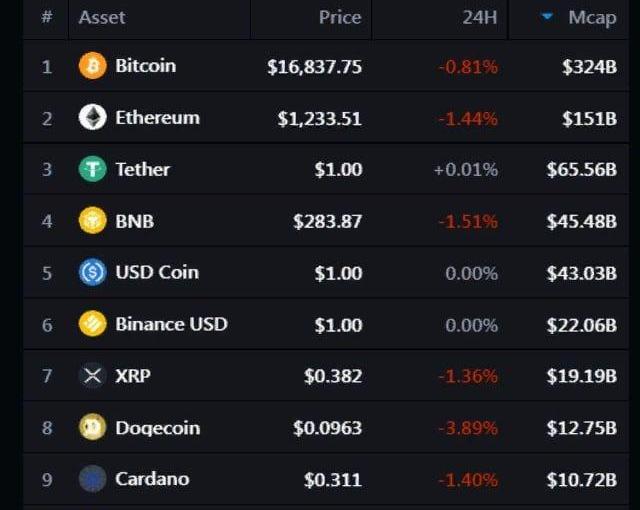Click the Cardano coin icon

pyautogui.click(x=93, y=479)
